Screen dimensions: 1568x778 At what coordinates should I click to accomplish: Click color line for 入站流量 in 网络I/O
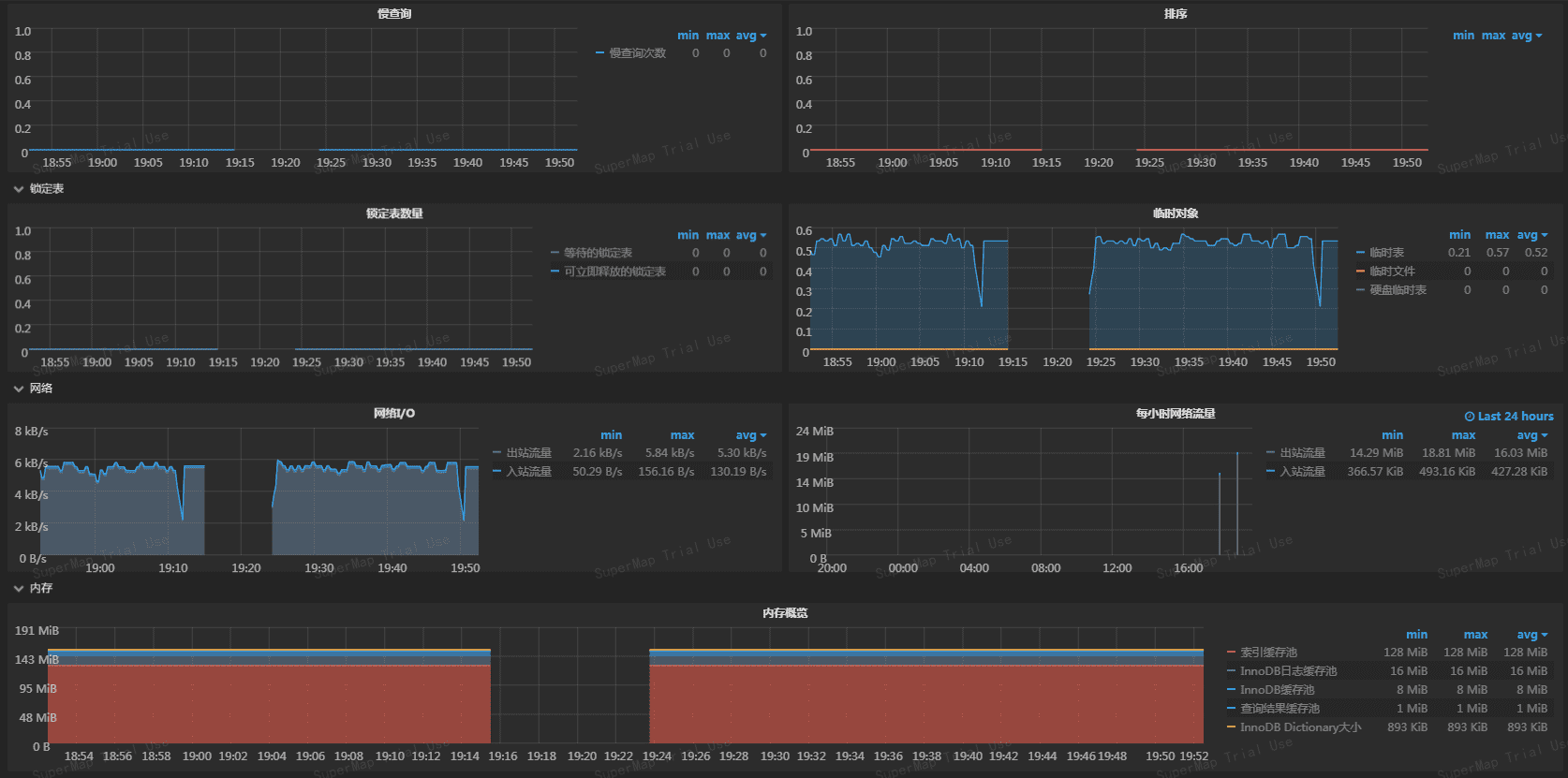(x=497, y=472)
